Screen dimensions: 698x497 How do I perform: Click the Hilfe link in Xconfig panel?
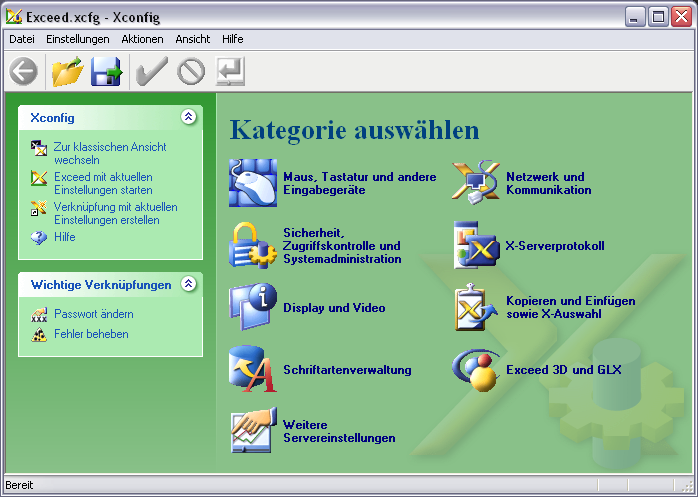tap(65, 237)
